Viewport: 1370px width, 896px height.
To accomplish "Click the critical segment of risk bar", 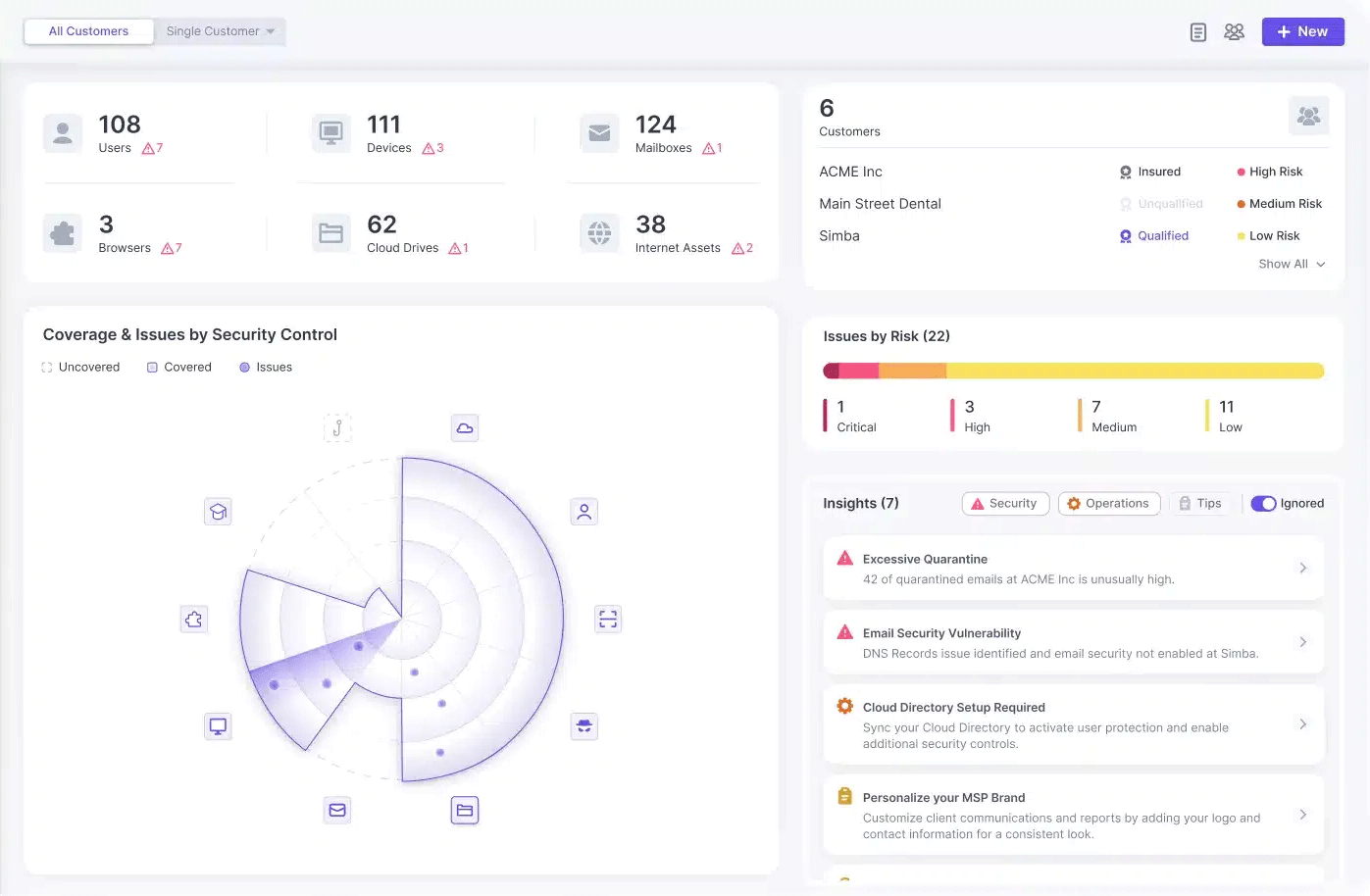I will point(831,372).
